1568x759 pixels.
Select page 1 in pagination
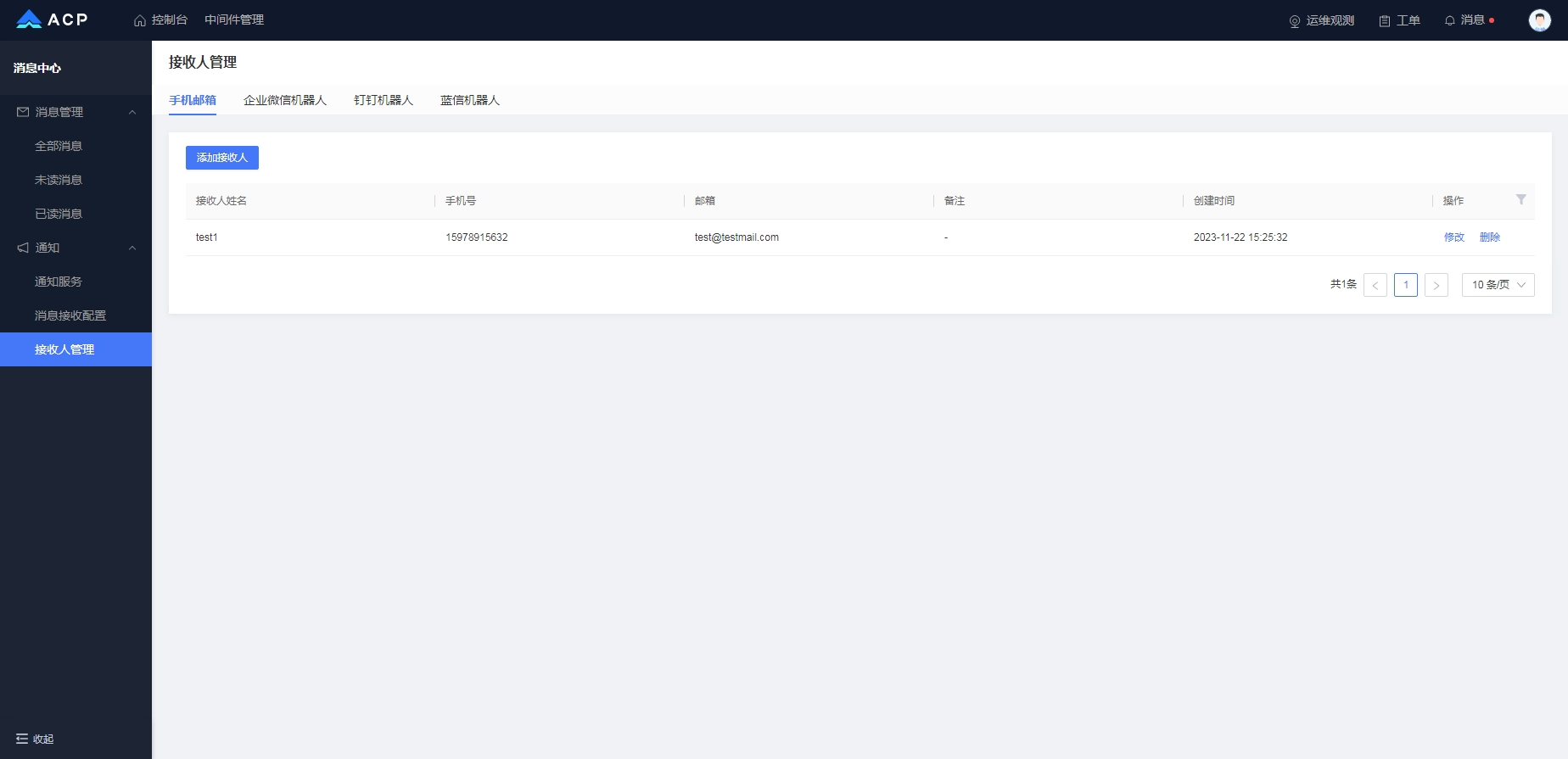[1406, 285]
